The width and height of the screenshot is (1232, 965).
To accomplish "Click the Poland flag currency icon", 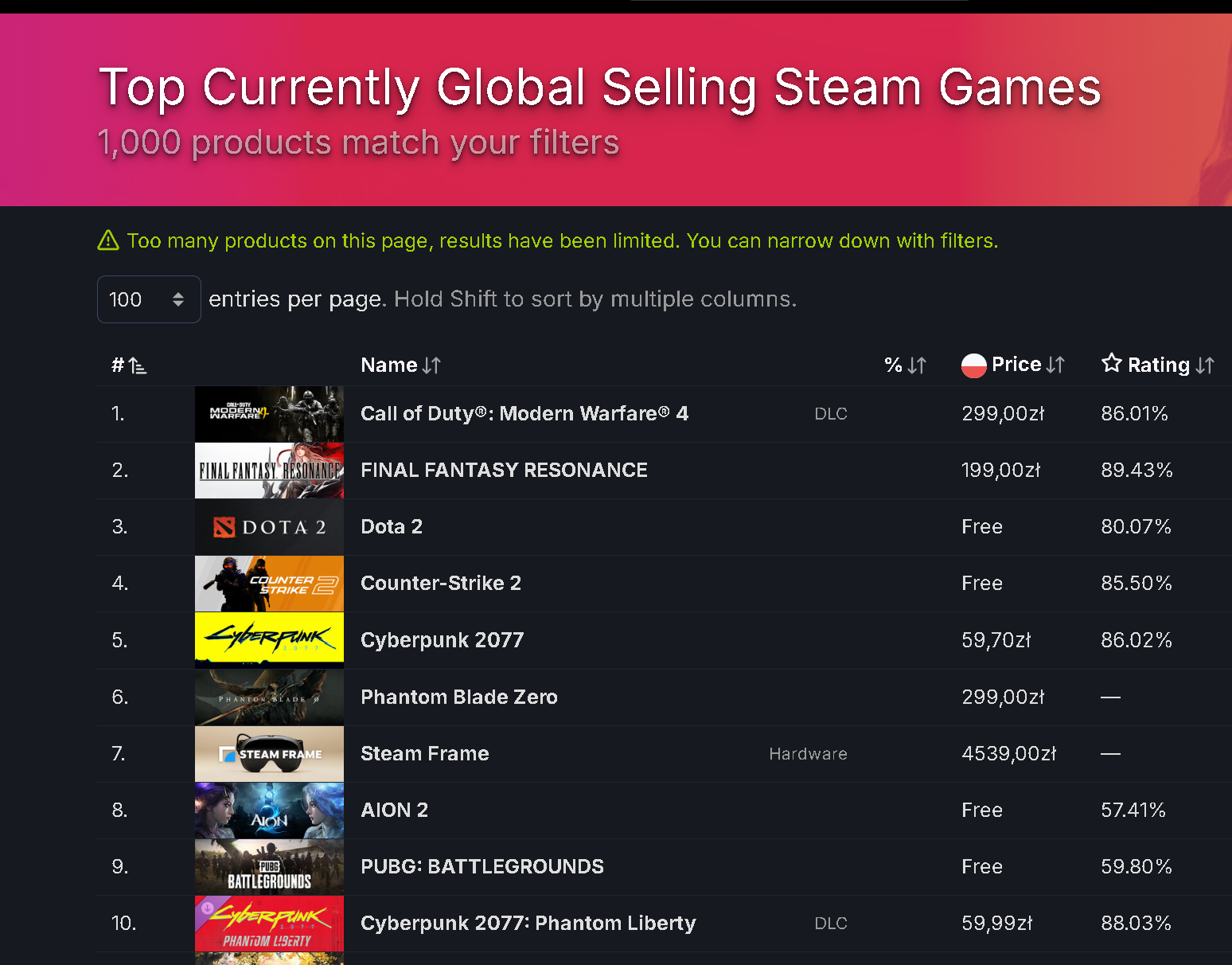I will tap(974, 365).
